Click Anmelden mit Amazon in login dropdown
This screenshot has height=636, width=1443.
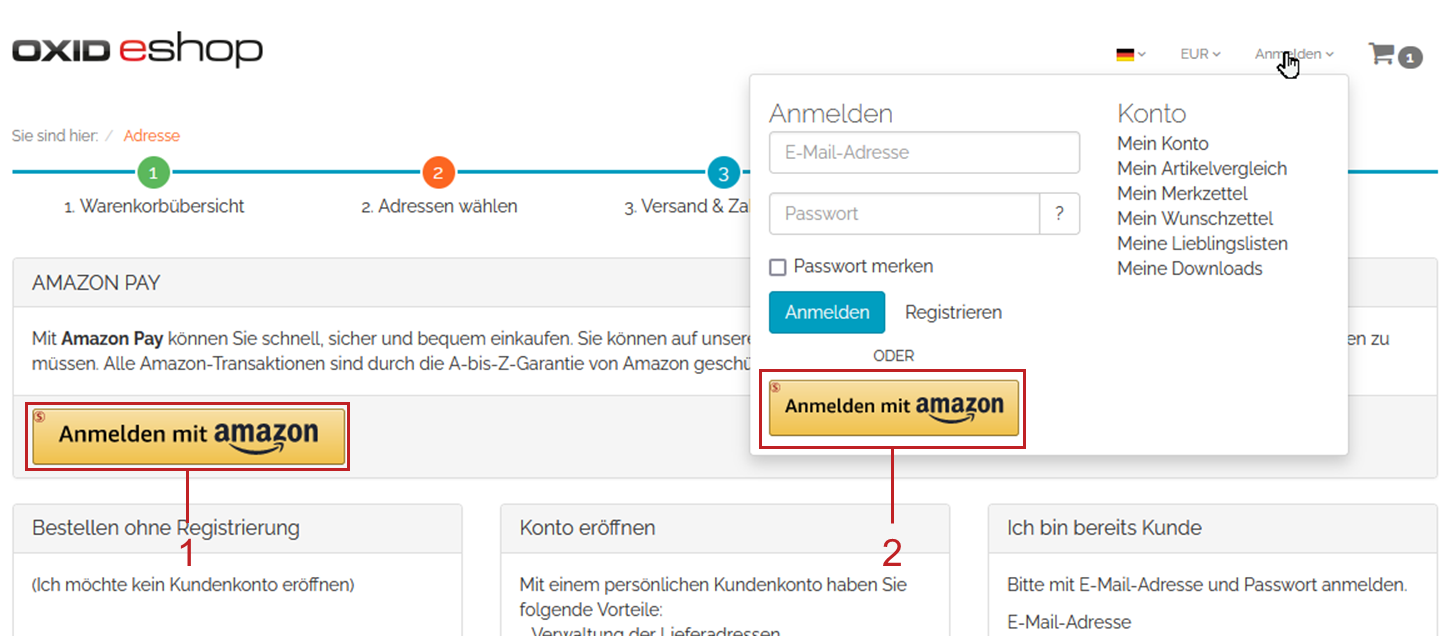click(893, 408)
